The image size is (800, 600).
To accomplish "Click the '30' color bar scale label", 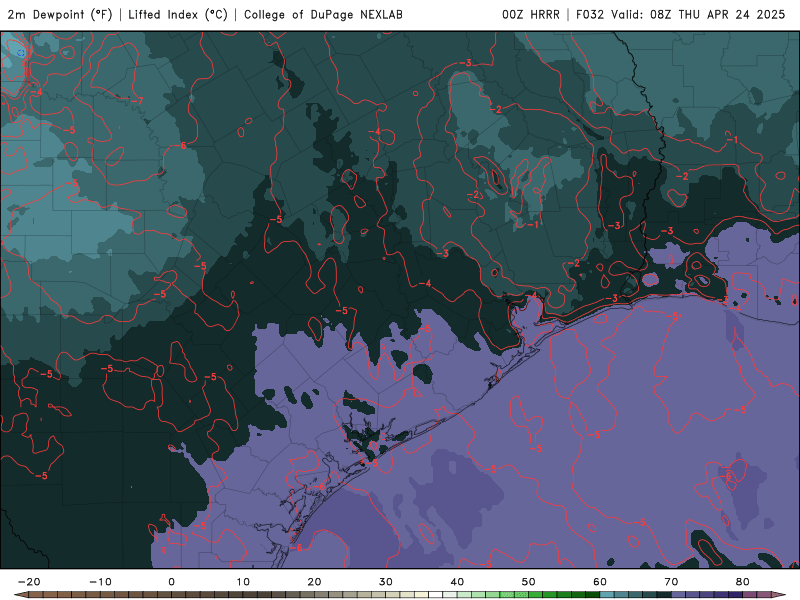I will (x=386, y=582).
